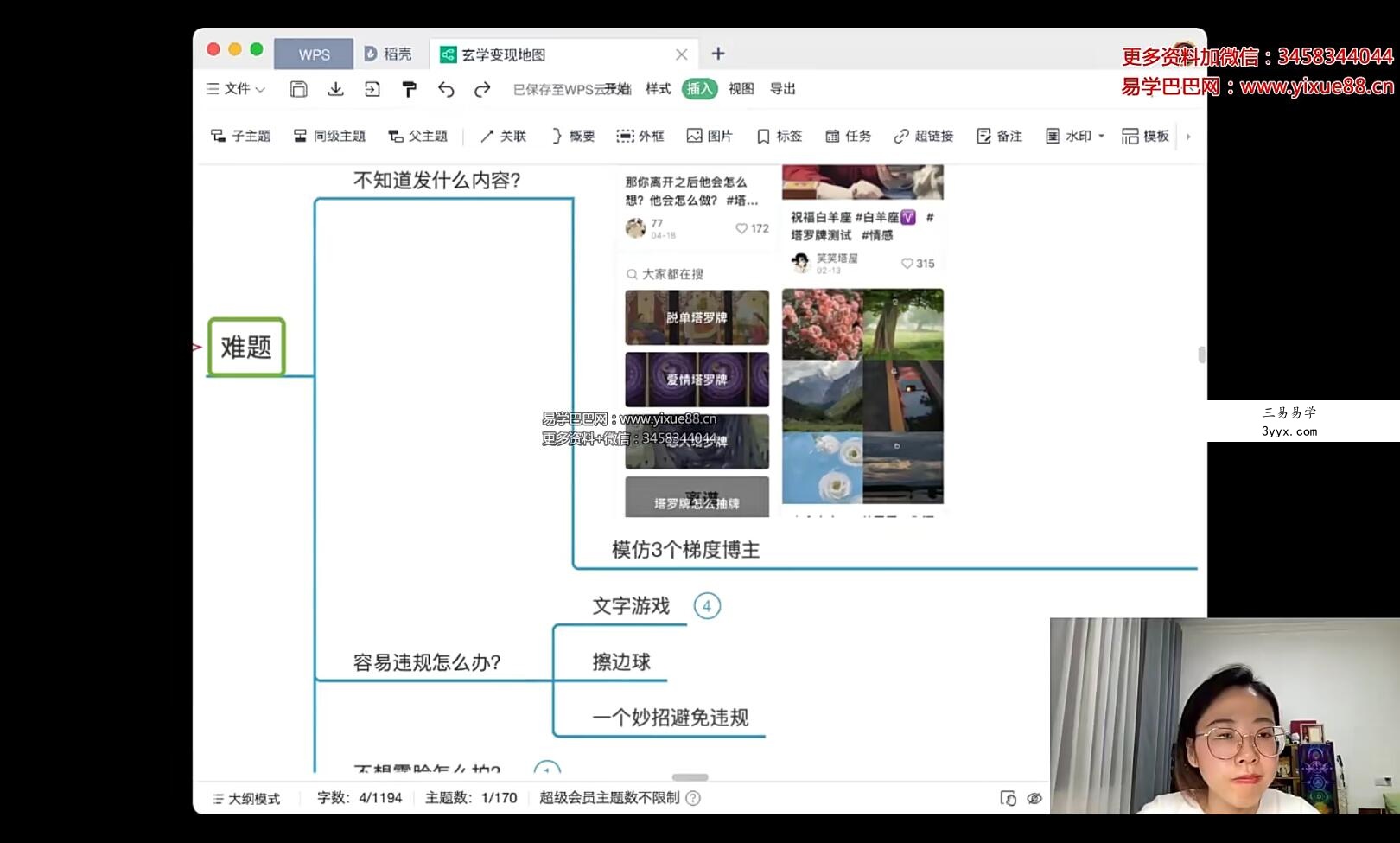
Task: Open the 水印 watermark dropdown
Action: tap(1075, 136)
